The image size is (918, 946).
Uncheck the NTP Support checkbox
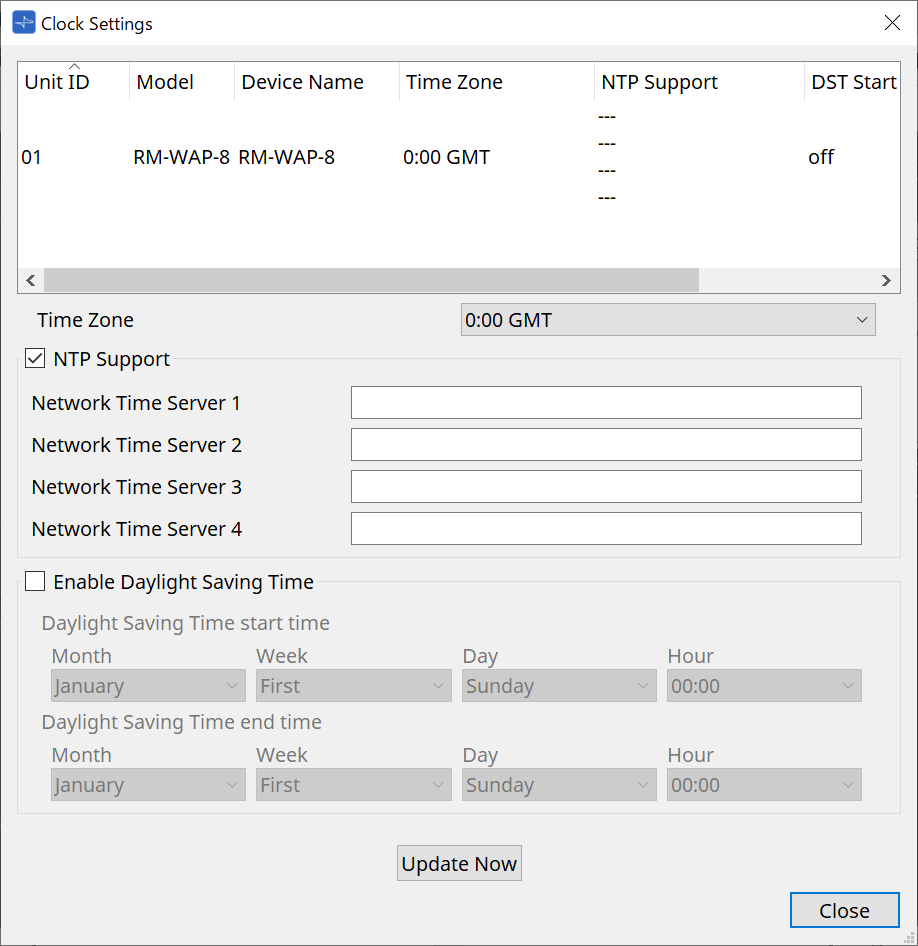[x=35, y=359]
